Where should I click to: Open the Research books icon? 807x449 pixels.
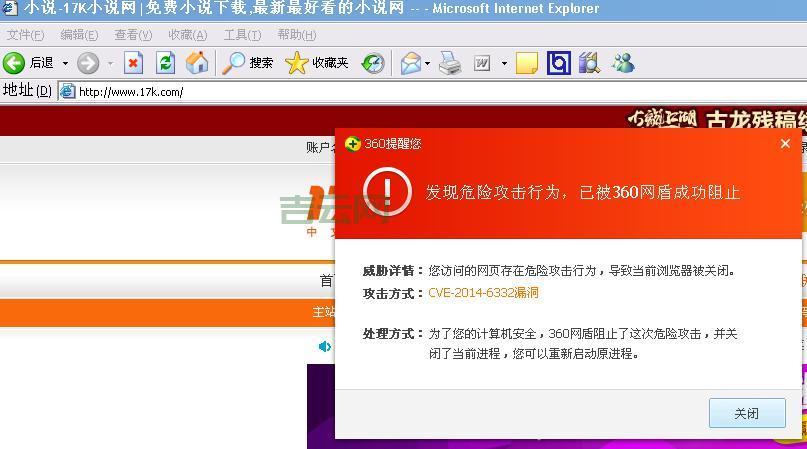pos(589,63)
